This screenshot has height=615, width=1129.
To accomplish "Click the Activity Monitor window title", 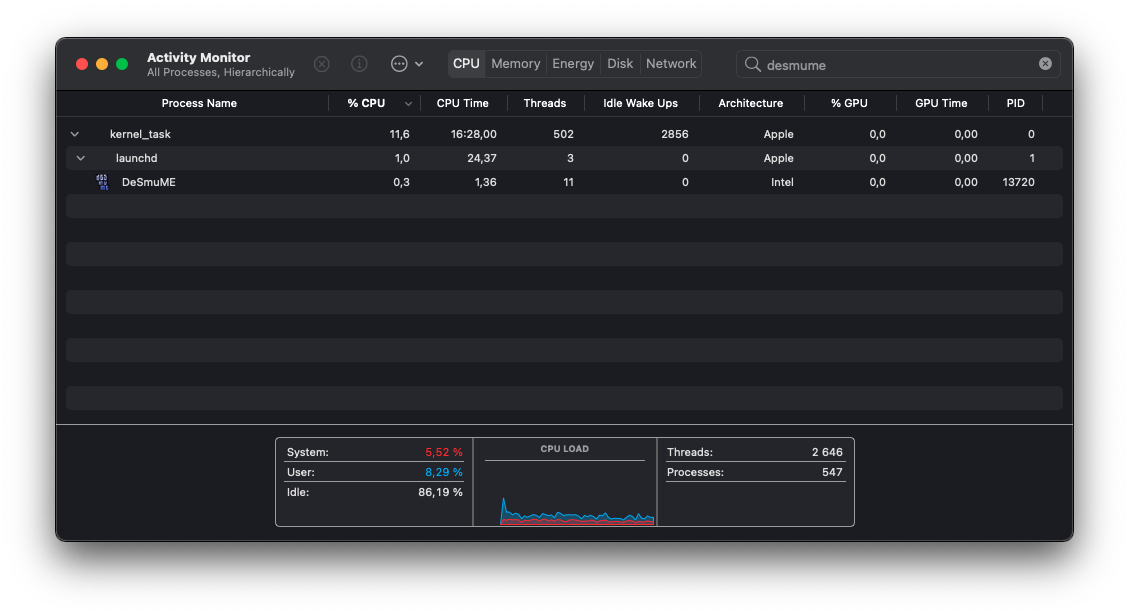I will (x=198, y=58).
